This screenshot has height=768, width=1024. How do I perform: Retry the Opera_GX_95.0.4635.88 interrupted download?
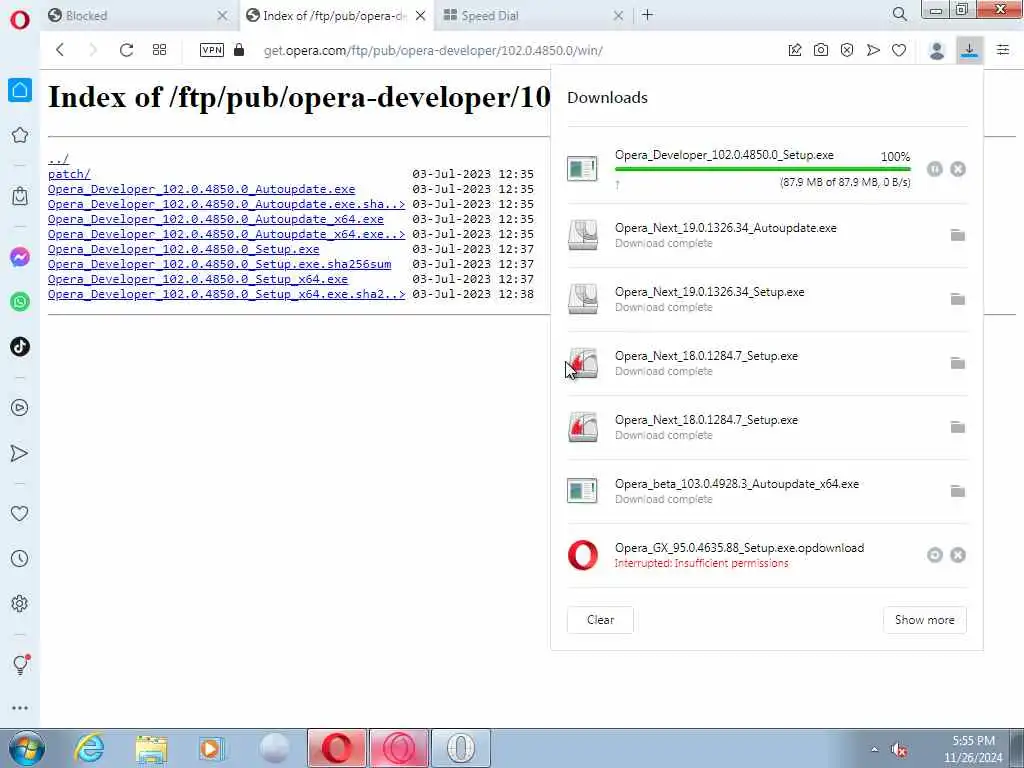tap(935, 555)
